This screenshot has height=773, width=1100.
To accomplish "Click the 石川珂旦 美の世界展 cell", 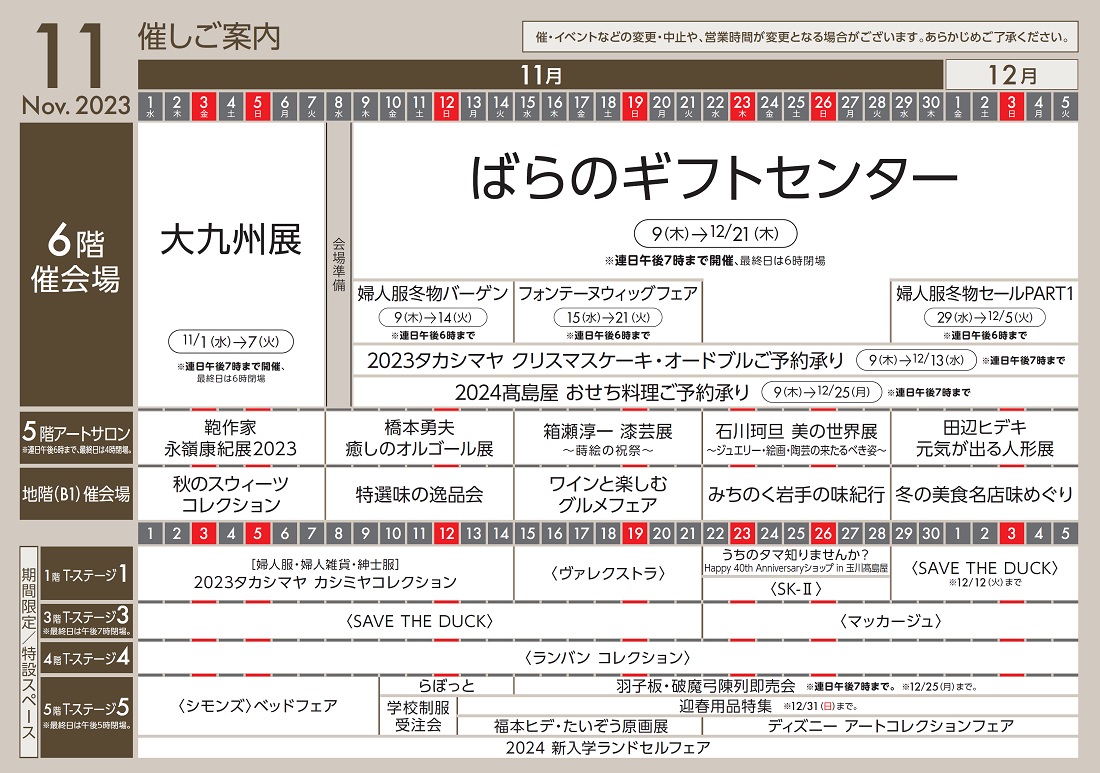I will pos(796,438).
